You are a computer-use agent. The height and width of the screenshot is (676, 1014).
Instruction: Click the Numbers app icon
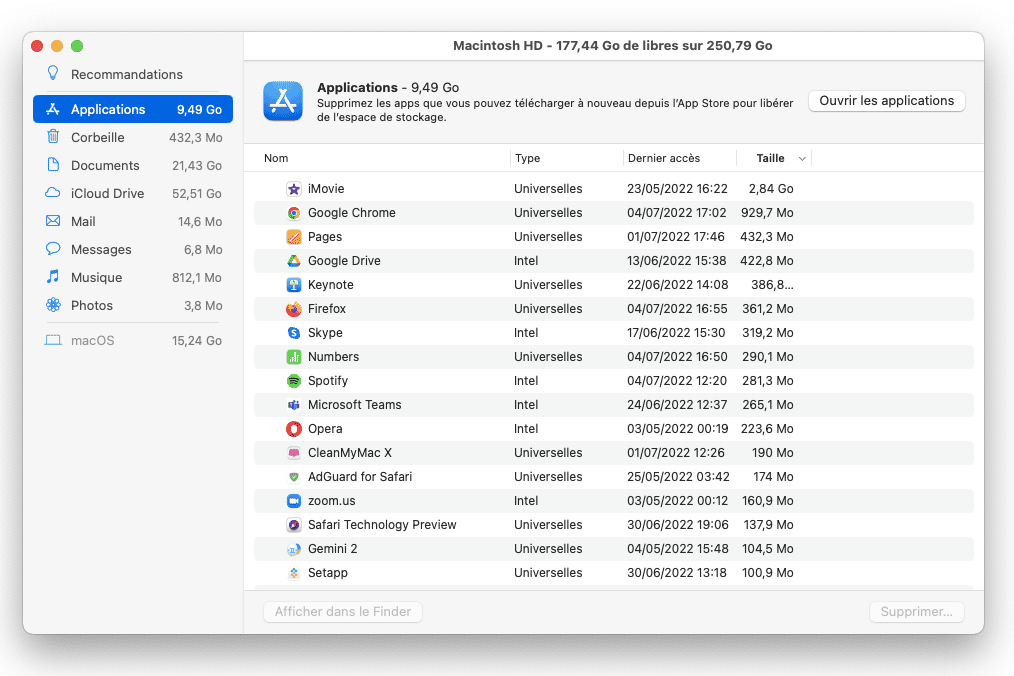pyautogui.click(x=294, y=356)
